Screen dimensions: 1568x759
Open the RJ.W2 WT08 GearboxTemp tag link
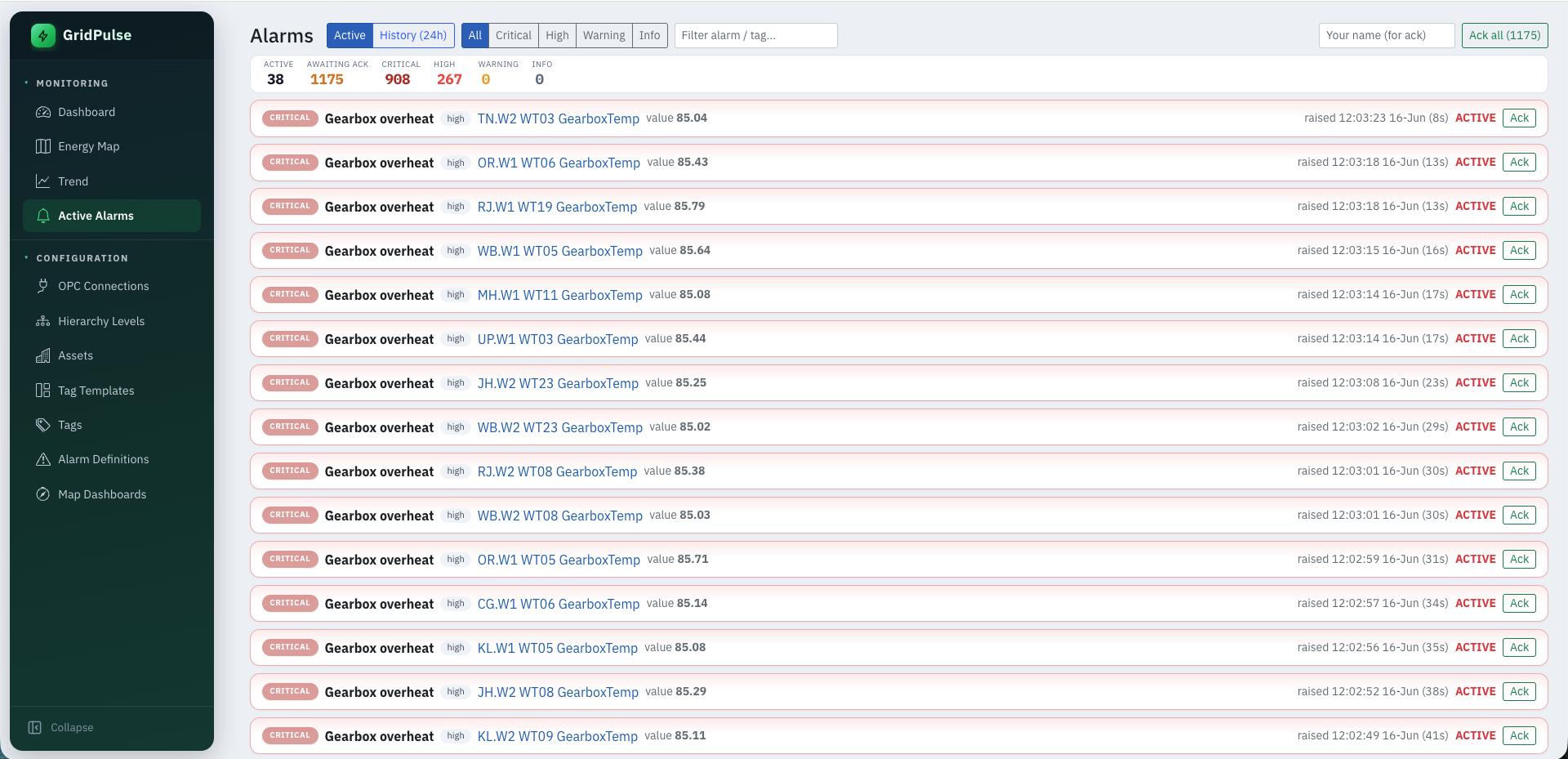click(557, 471)
